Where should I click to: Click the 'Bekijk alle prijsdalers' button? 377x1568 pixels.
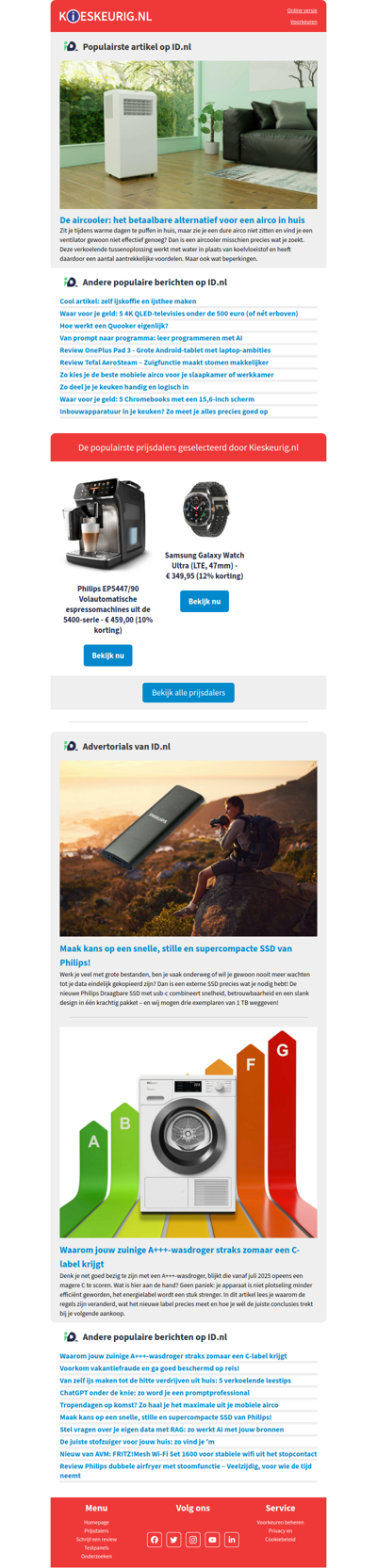pos(188,692)
